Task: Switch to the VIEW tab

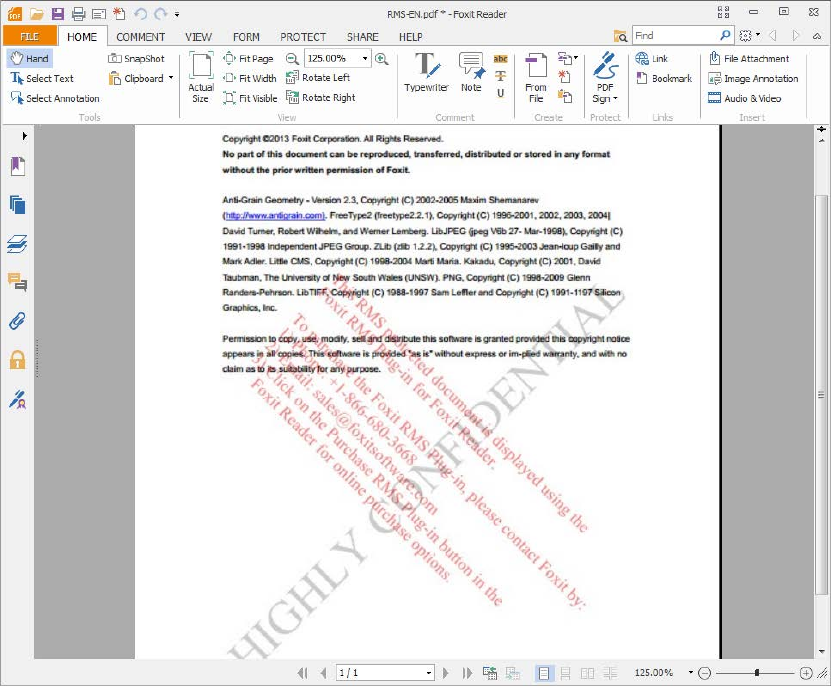Action: (198, 37)
